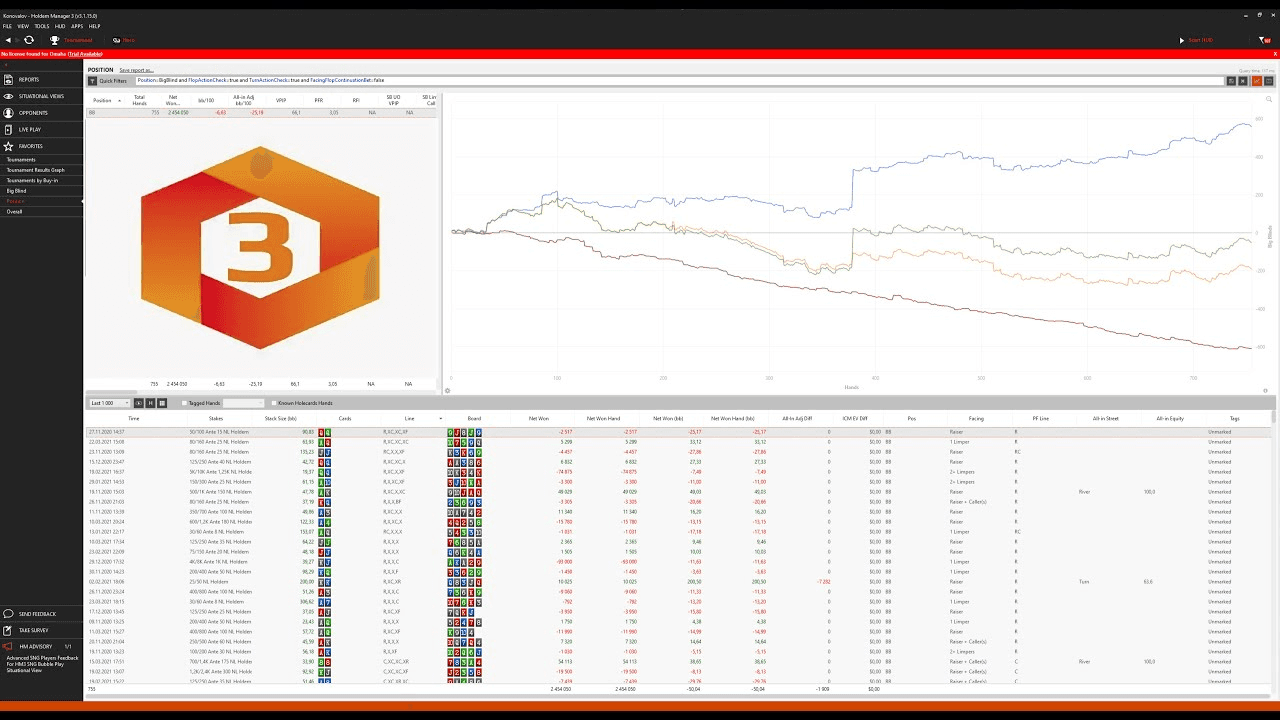Clear the filter with X icon
Image resolution: width=1280 pixels, height=720 pixels.
[x=1243, y=81]
